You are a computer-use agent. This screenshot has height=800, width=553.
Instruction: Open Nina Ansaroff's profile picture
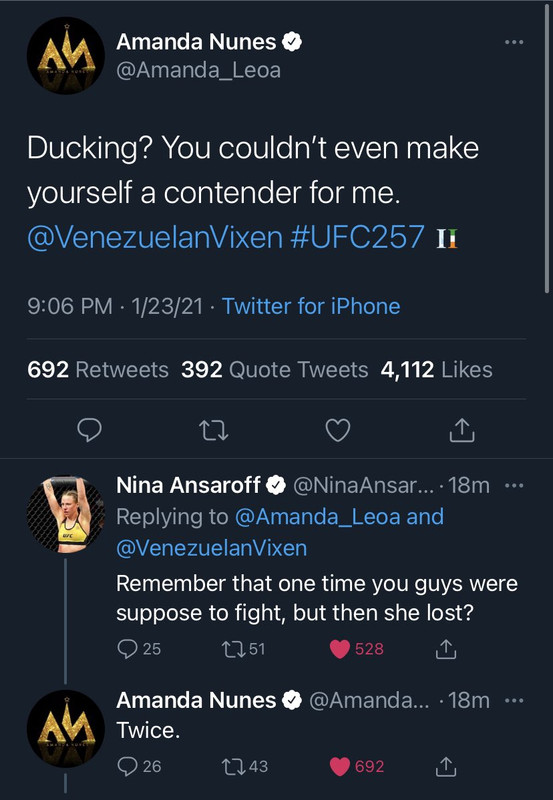(65, 515)
